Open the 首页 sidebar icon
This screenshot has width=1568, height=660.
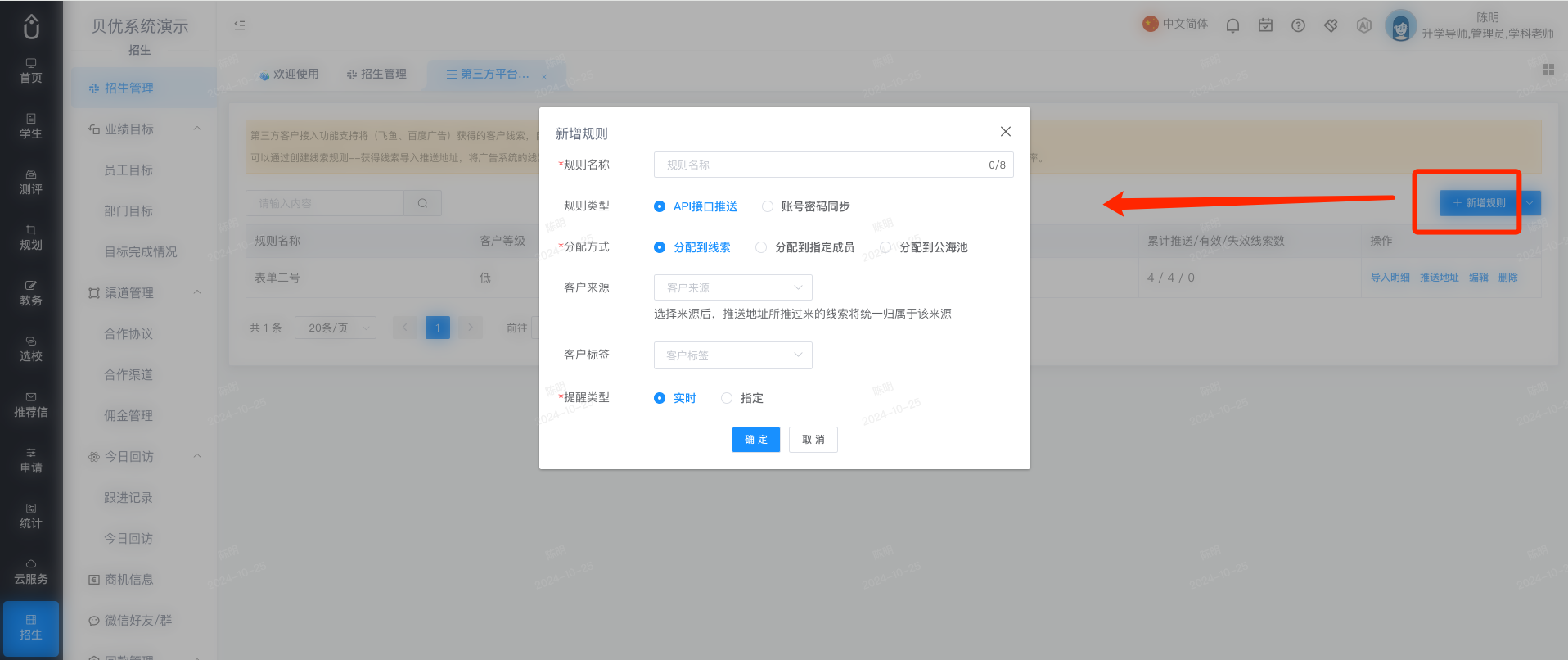tap(31, 71)
